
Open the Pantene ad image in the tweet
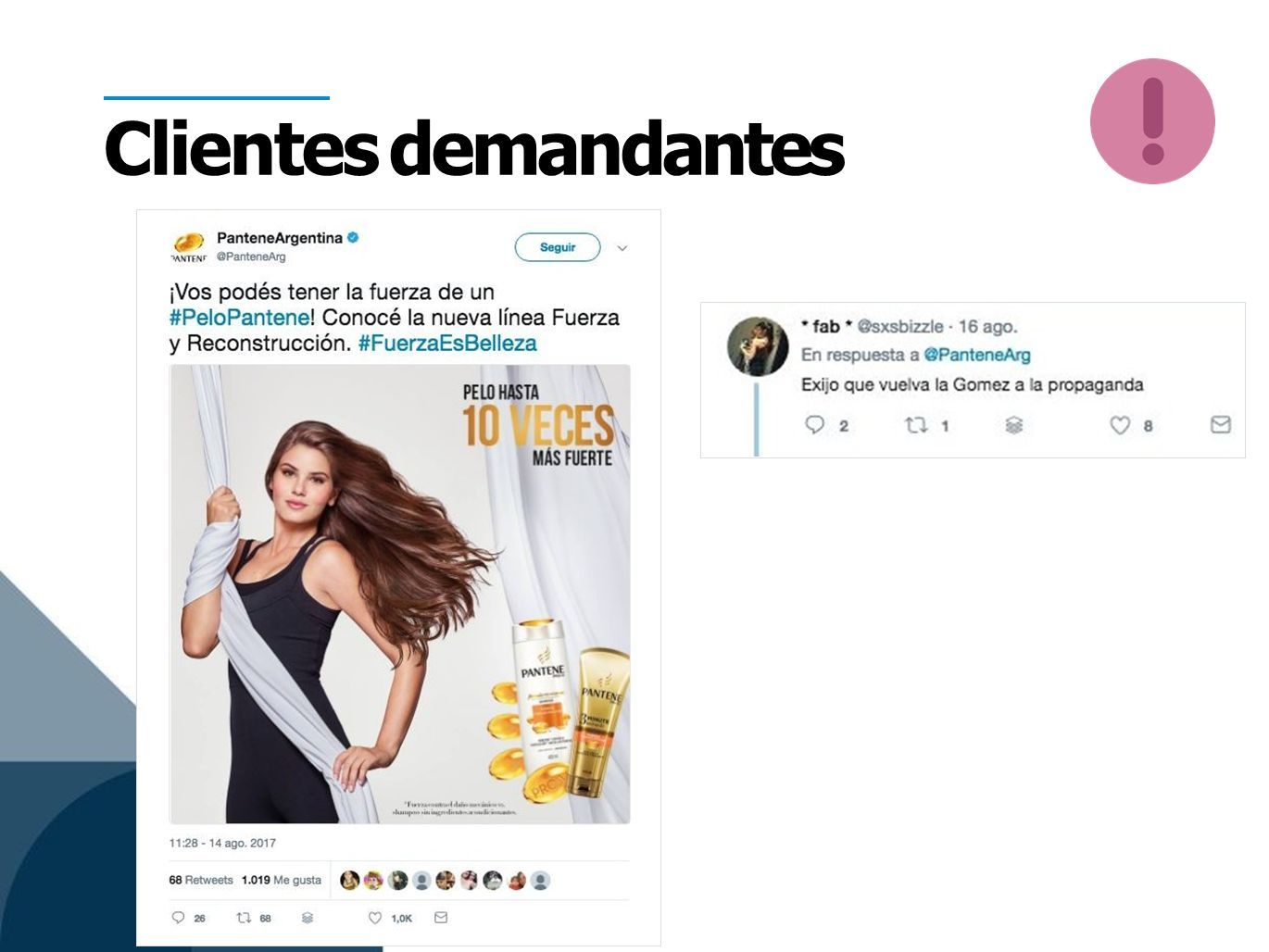click(400, 594)
